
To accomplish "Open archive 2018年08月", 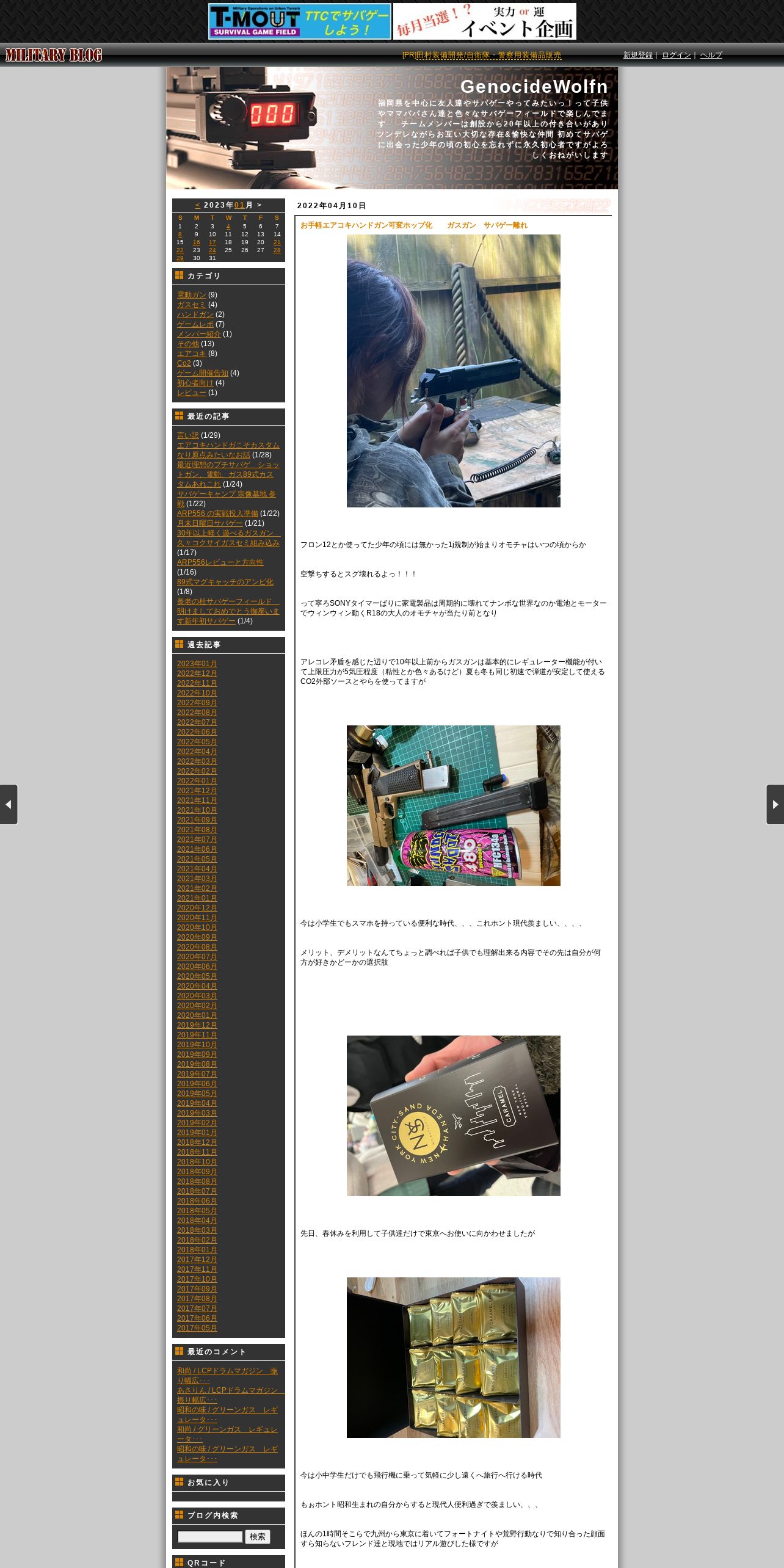I will 197,1181.
